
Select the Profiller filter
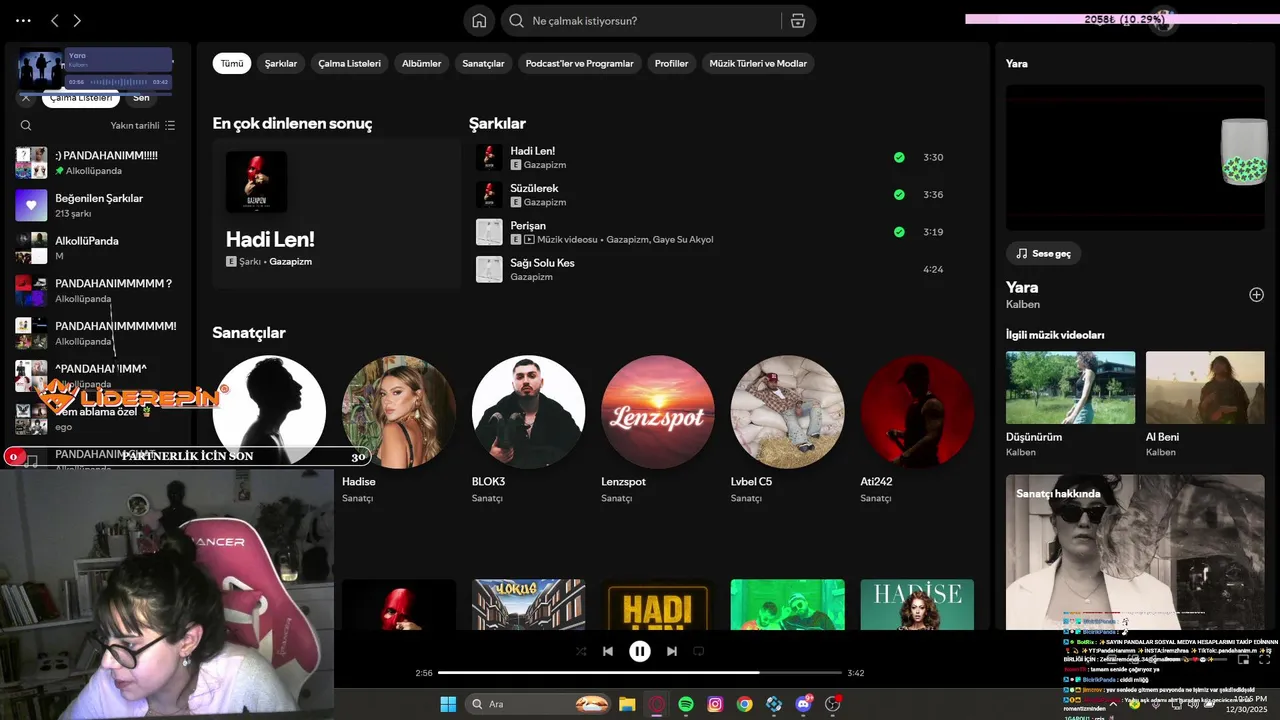[x=671, y=63]
